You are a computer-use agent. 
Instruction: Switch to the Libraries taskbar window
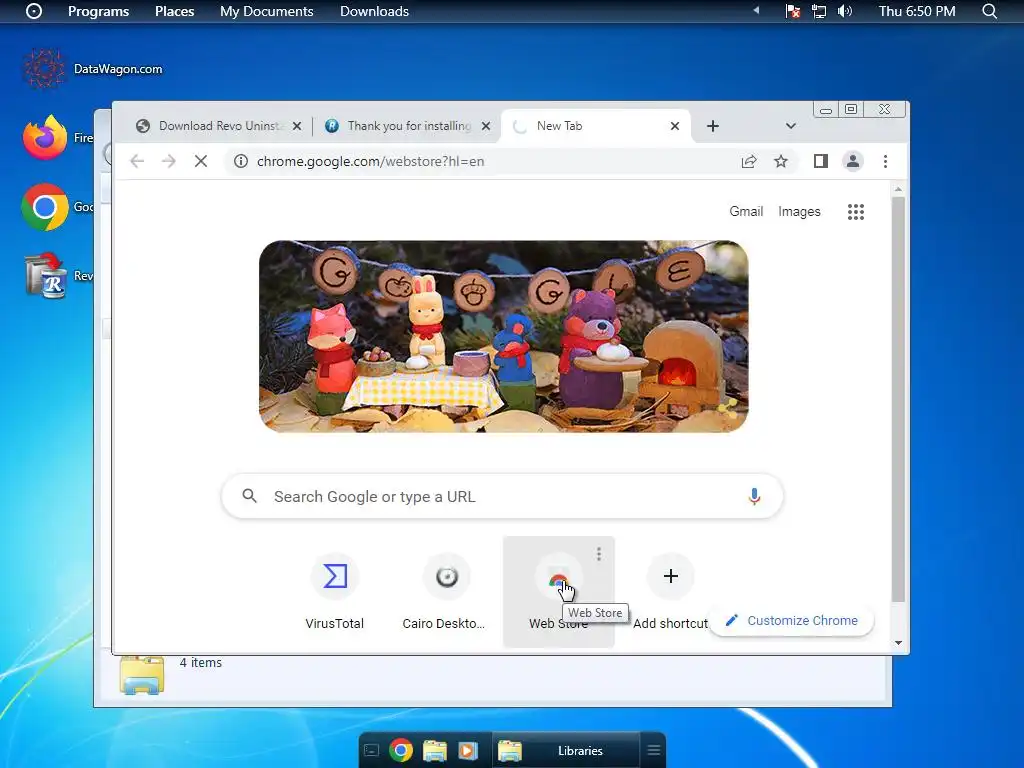coord(566,750)
